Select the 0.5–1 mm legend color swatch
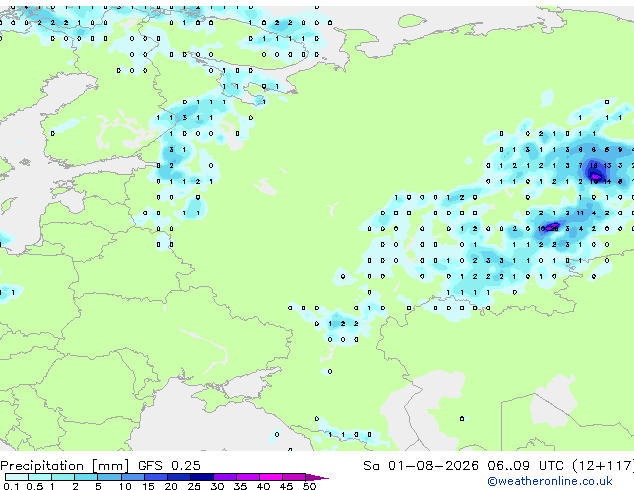 40,477
